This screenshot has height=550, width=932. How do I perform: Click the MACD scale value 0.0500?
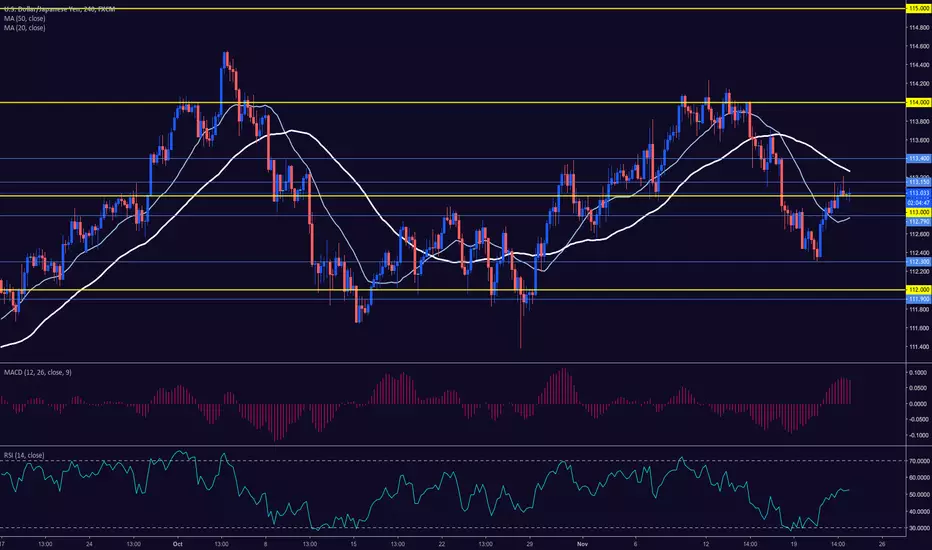(x=918, y=388)
